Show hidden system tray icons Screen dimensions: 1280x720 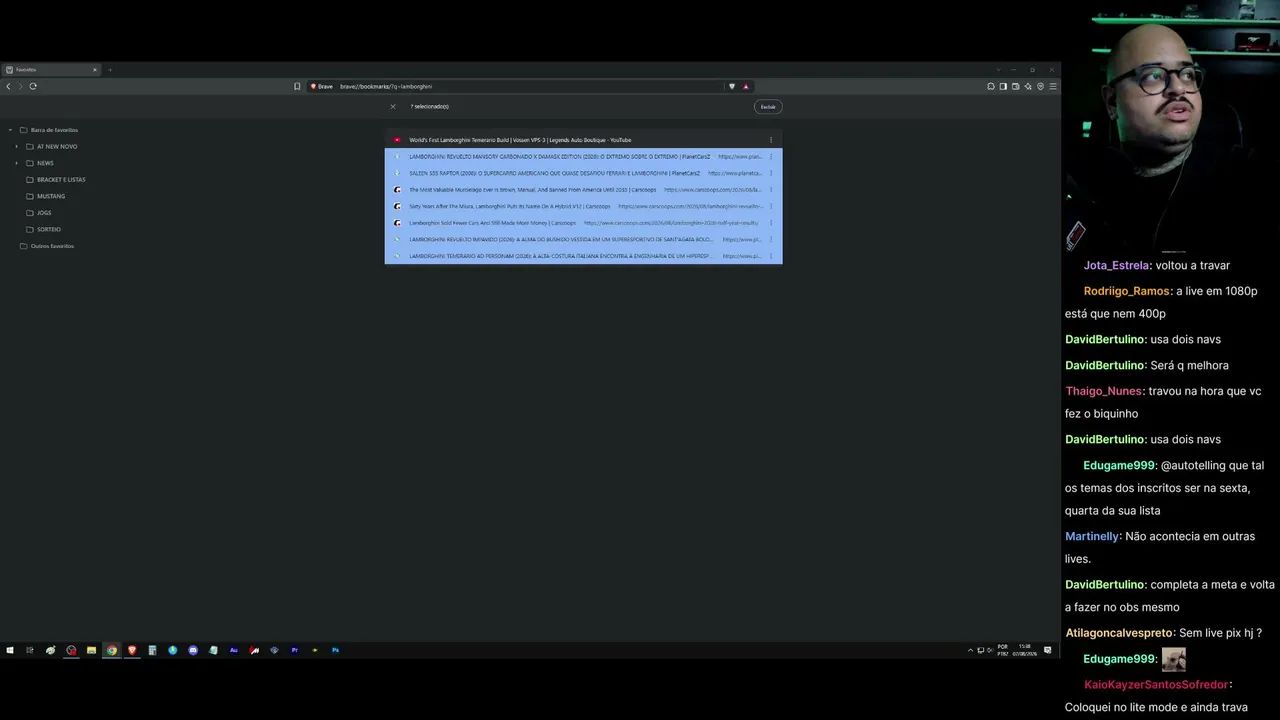pos(970,650)
